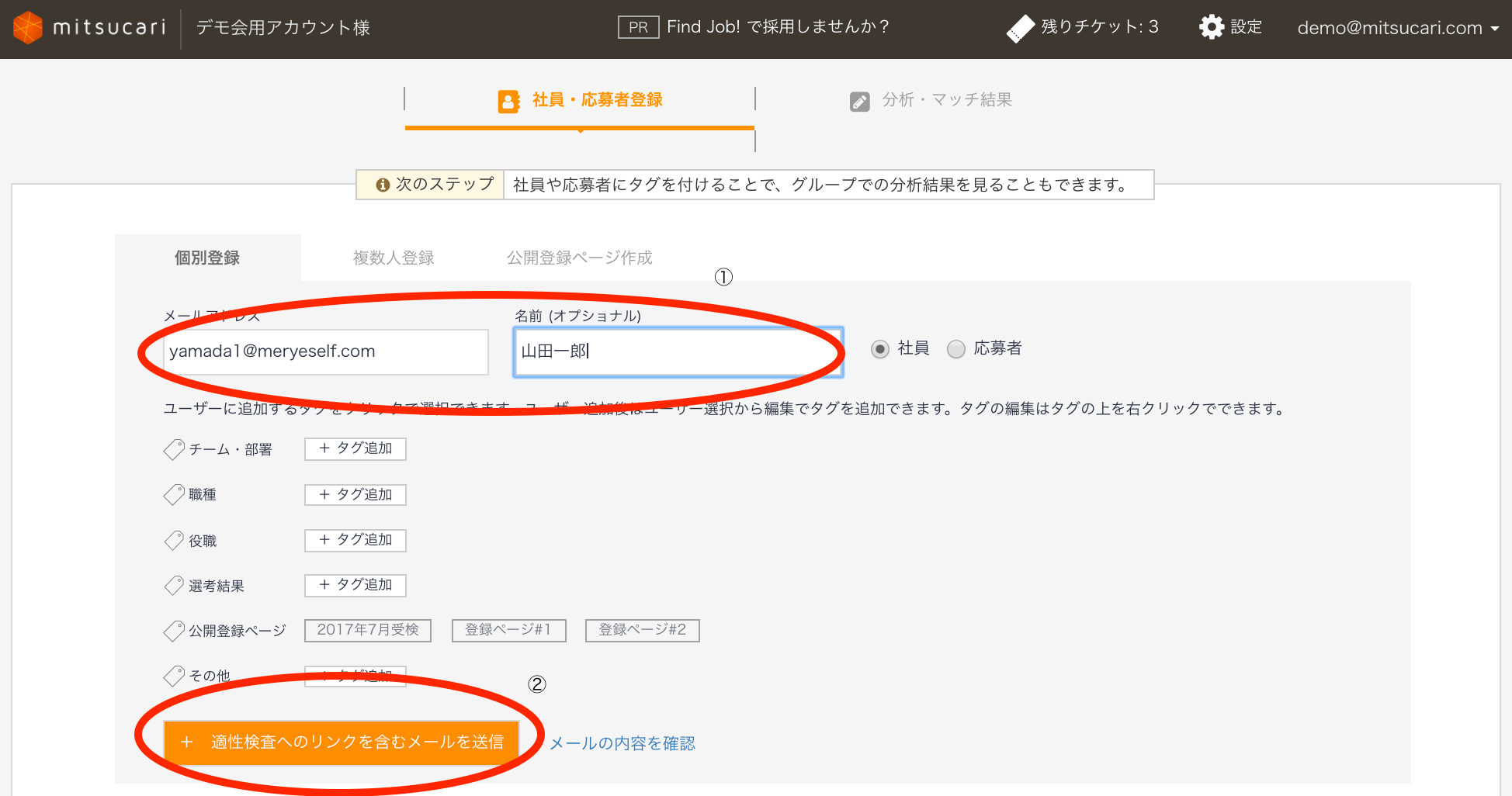Click the orange send aptitude test email button
Image resolution: width=1512 pixels, height=796 pixels.
[342, 742]
